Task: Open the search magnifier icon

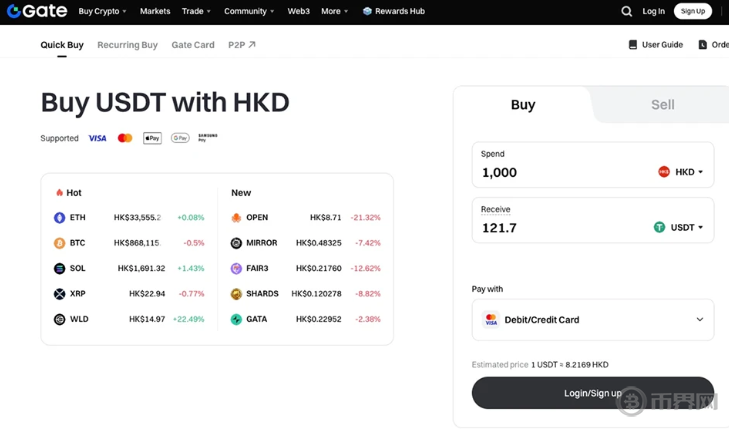Action: point(626,12)
